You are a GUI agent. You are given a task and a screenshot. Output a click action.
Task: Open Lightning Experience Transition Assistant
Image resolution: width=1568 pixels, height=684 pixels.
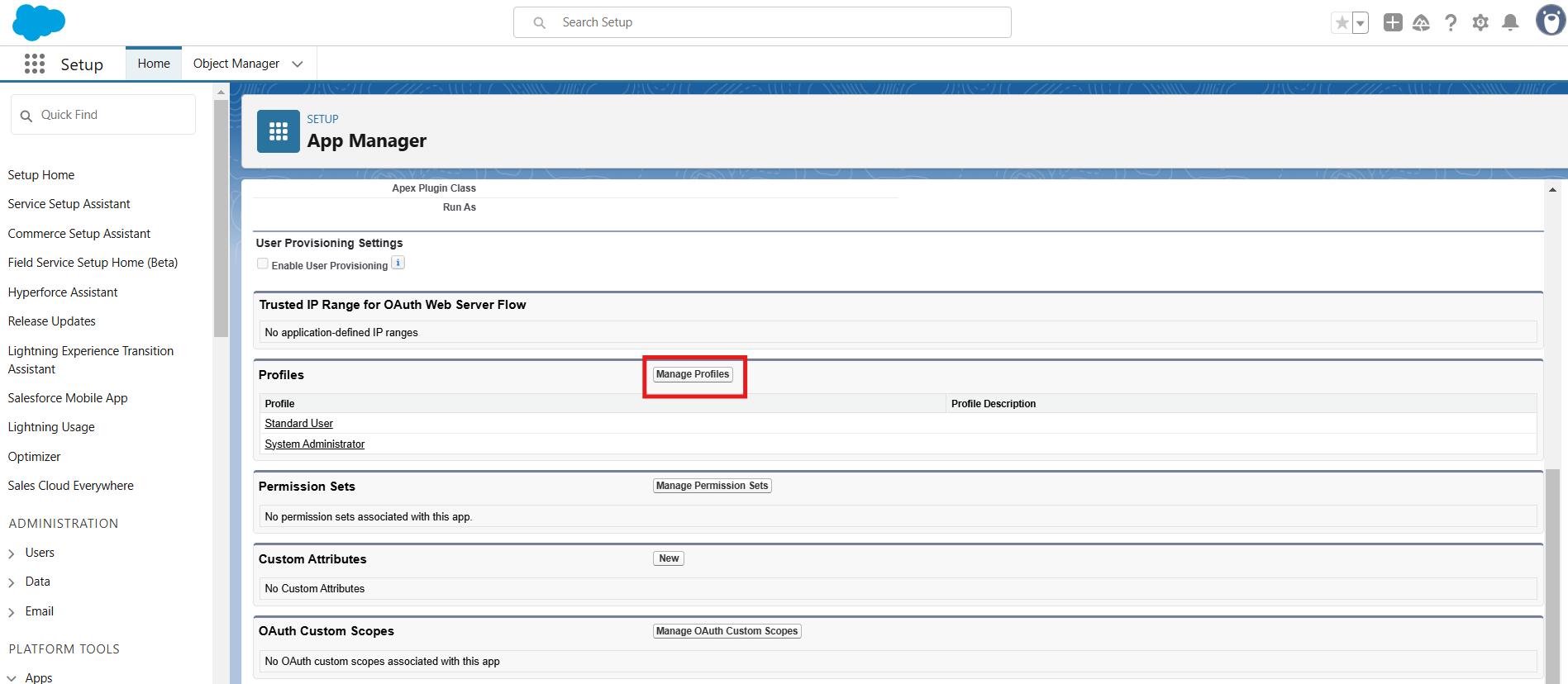point(91,360)
